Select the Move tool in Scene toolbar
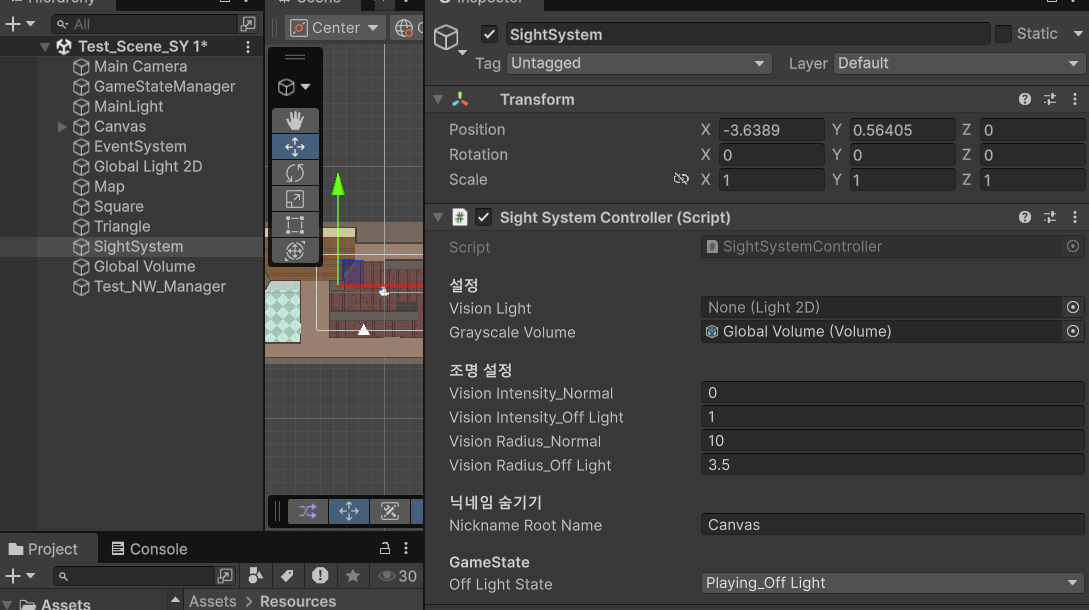 pos(295,147)
